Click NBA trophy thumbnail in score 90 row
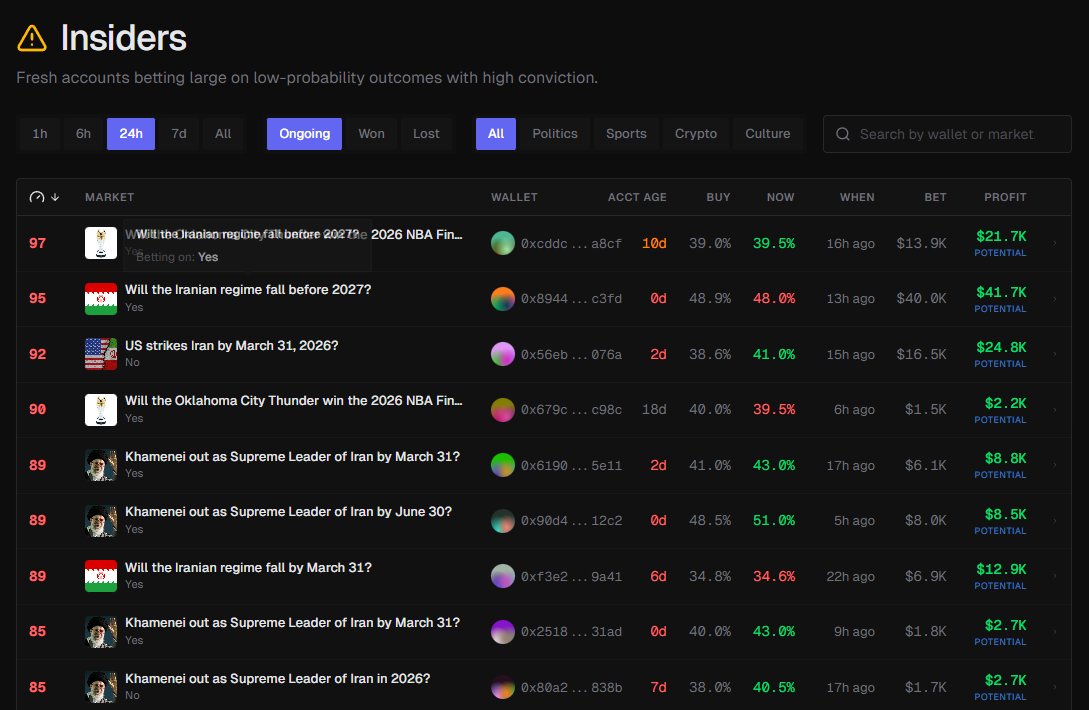The height and width of the screenshot is (710, 1089). tap(101, 410)
